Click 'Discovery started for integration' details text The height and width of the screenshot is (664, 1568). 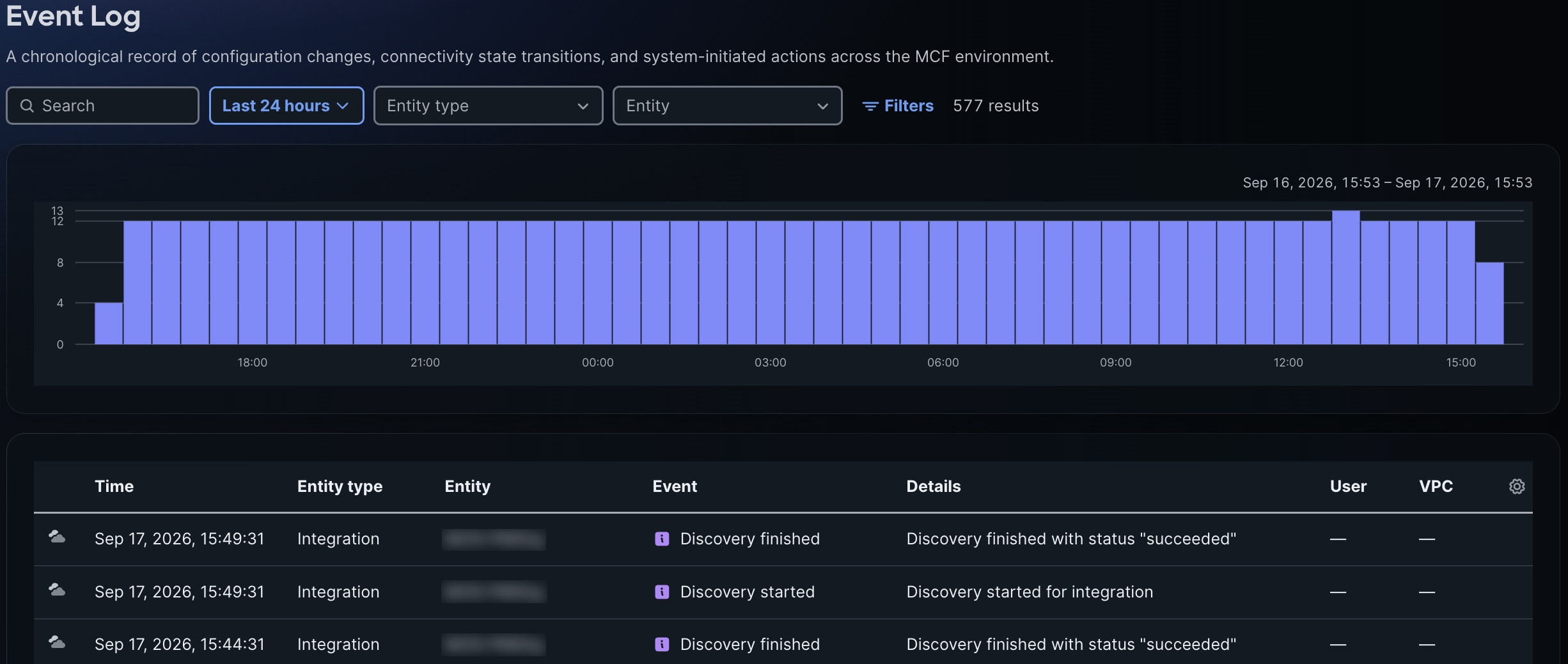[x=1030, y=592]
